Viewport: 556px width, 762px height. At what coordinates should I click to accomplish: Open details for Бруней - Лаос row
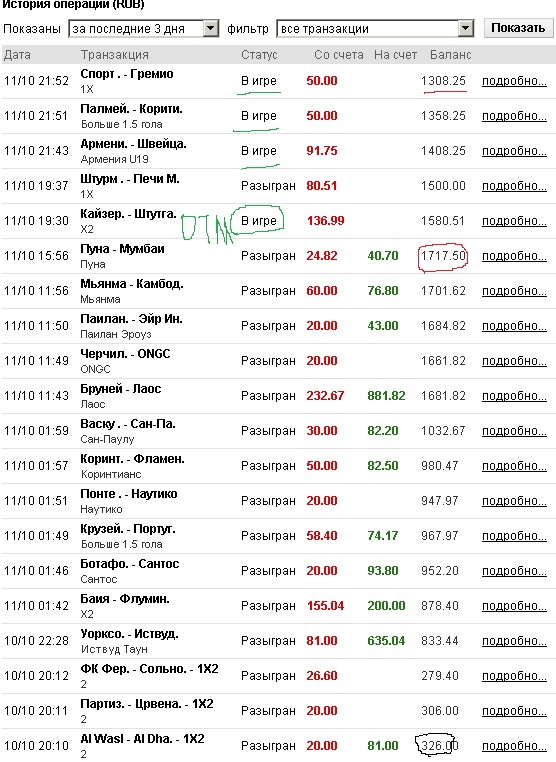coord(514,396)
